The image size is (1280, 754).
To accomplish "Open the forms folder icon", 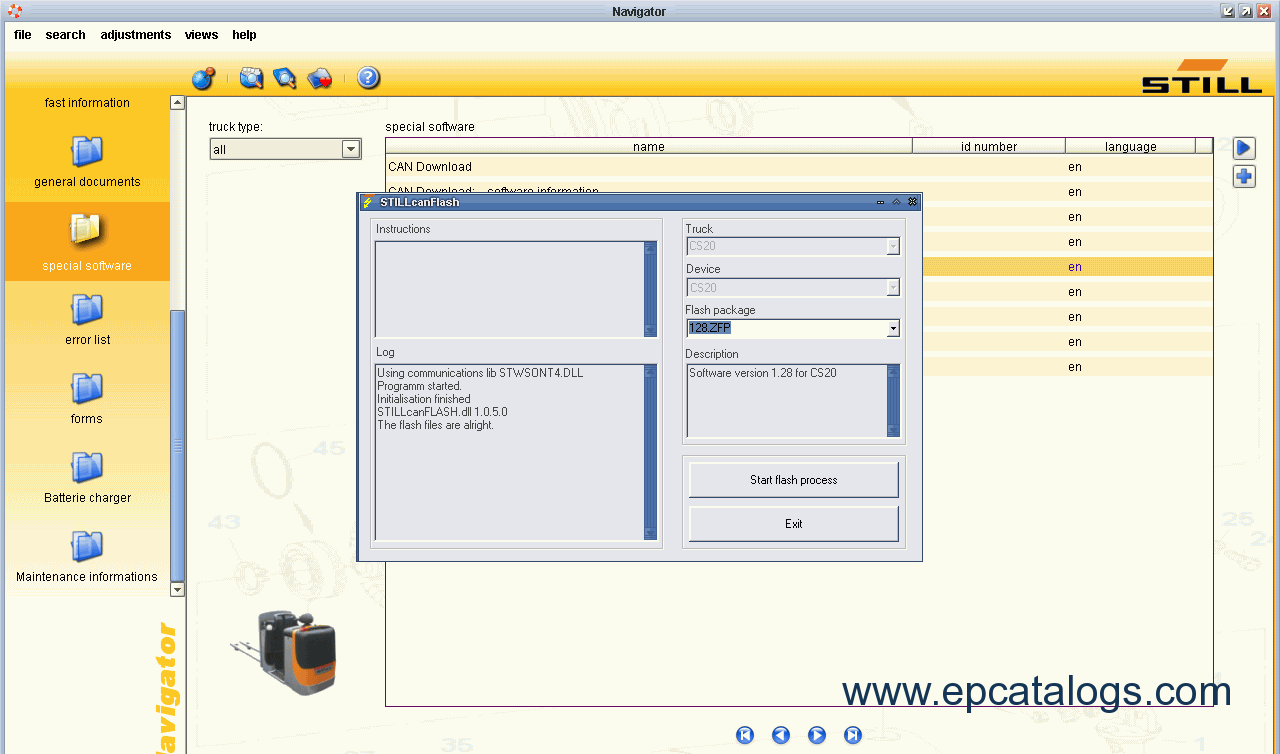I will (x=87, y=388).
